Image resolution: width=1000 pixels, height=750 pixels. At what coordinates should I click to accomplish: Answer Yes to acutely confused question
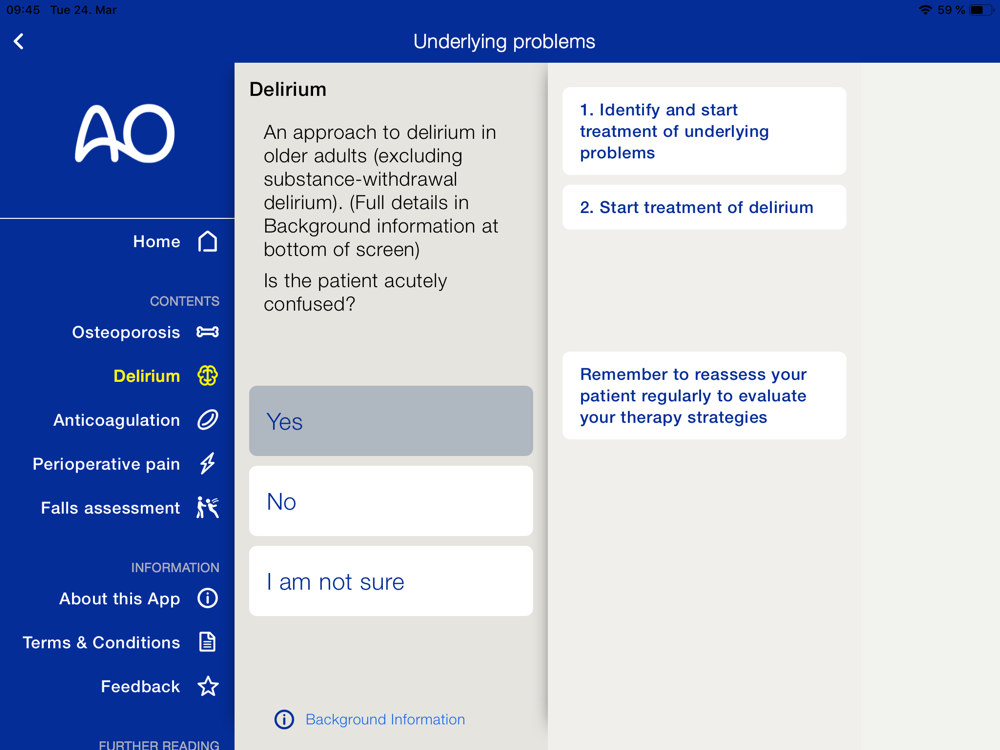pyautogui.click(x=391, y=421)
